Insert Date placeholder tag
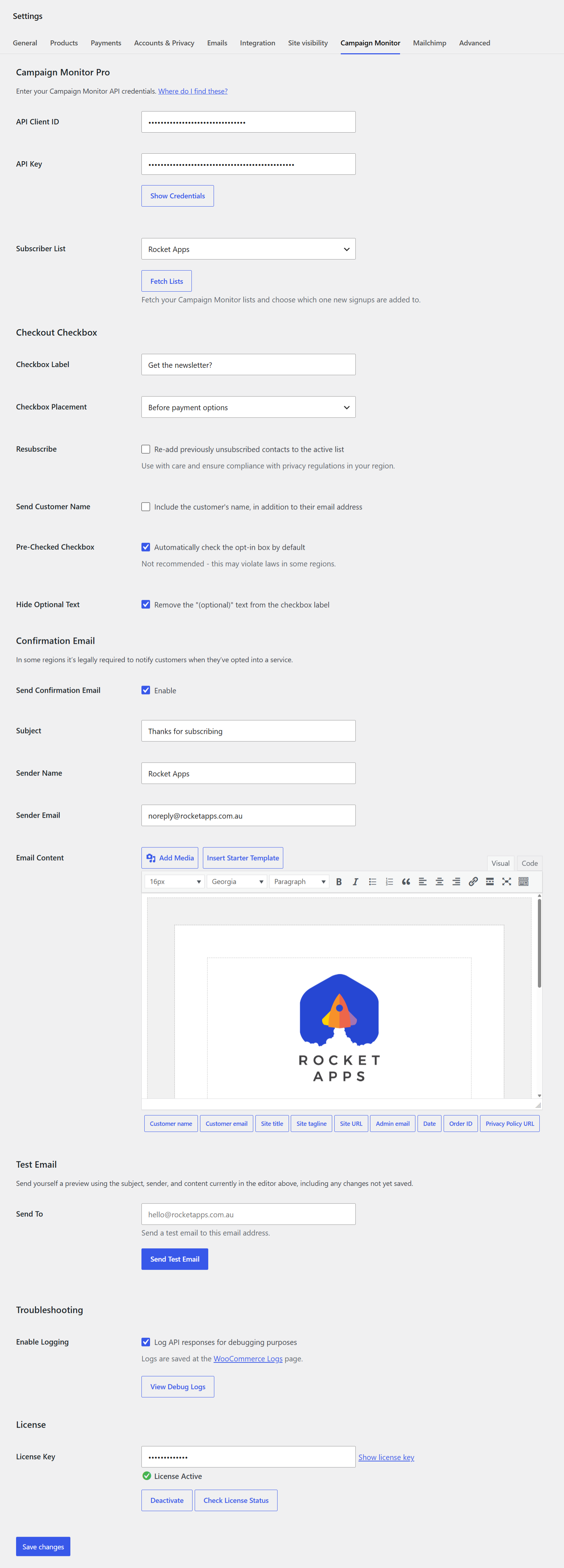 (430, 1124)
